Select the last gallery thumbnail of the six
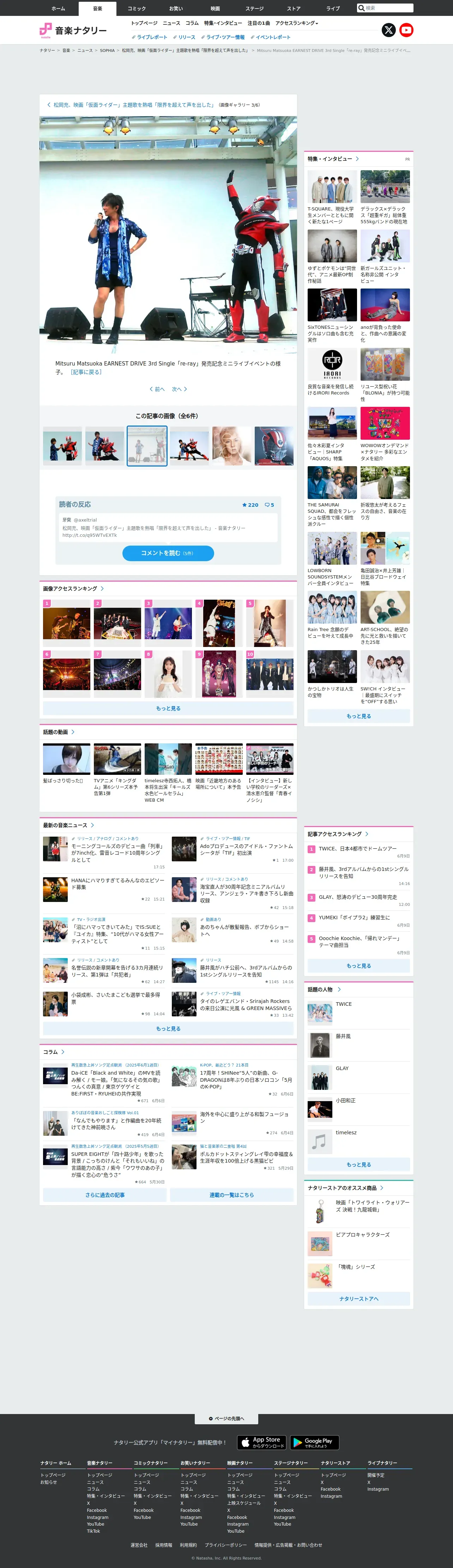Screen dimensions: 453x1568 274,446
